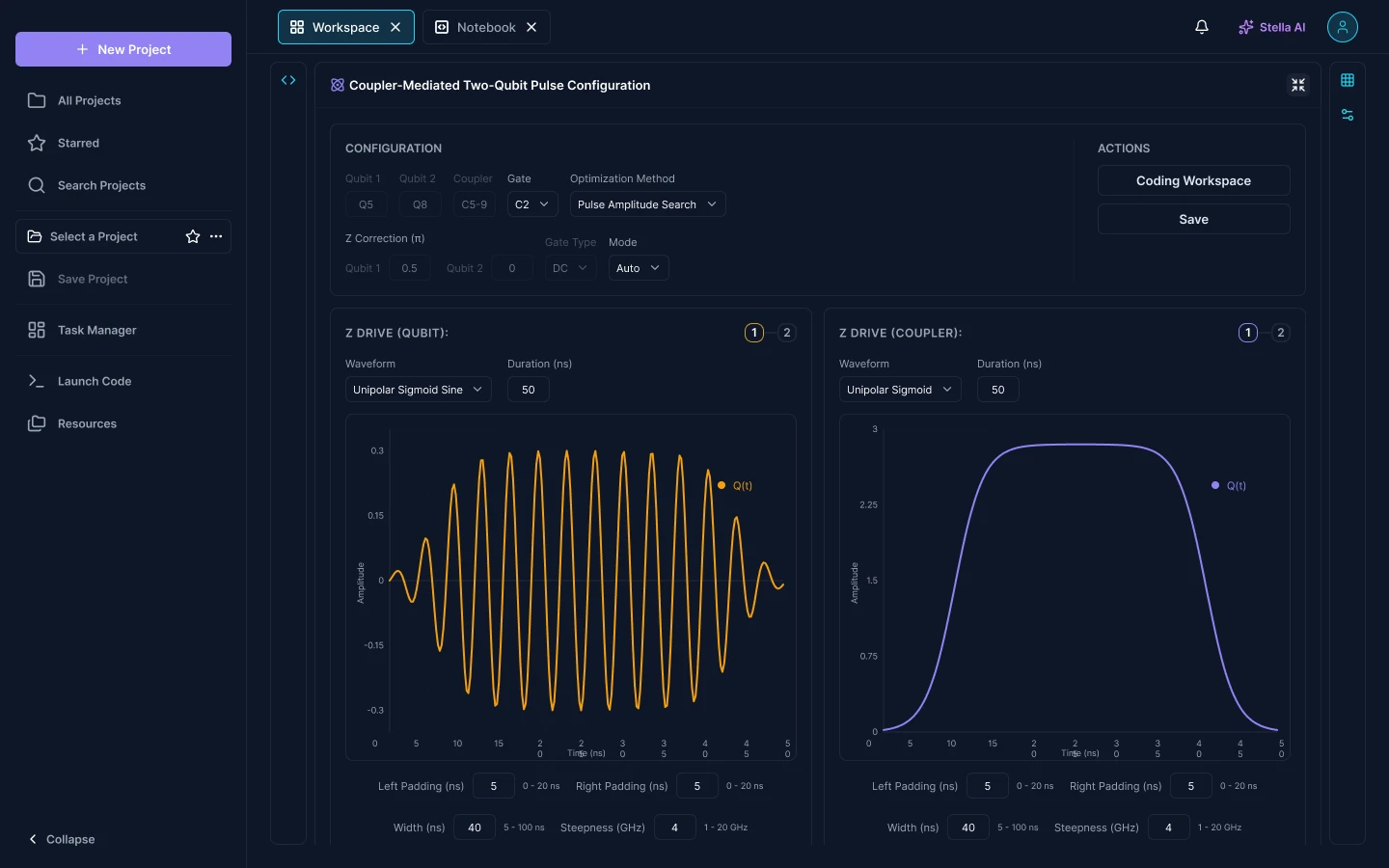
Task: Click Qubit 2 field showing Q8
Action: click(421, 204)
